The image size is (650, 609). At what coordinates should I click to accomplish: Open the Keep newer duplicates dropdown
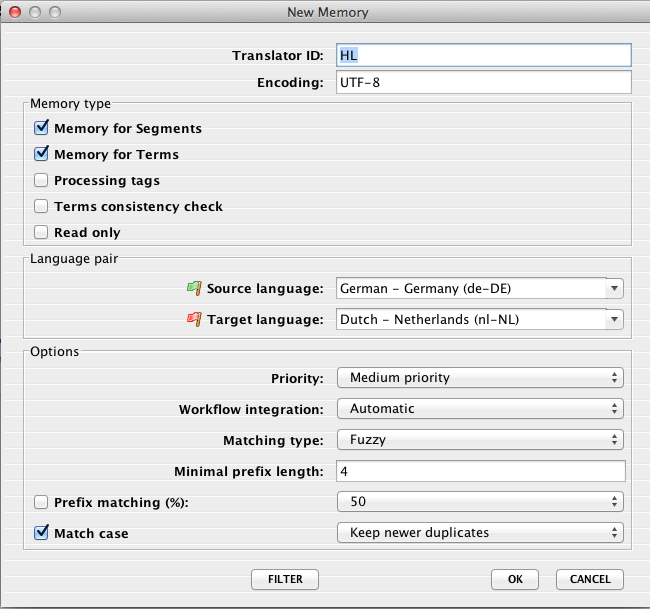point(480,533)
